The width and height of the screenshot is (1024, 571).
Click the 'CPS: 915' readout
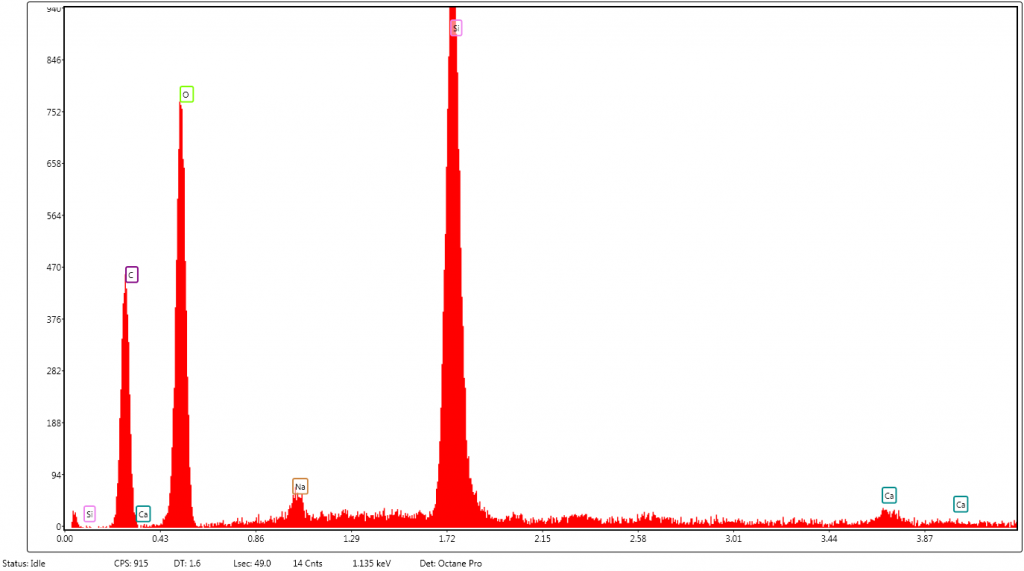click(131, 563)
